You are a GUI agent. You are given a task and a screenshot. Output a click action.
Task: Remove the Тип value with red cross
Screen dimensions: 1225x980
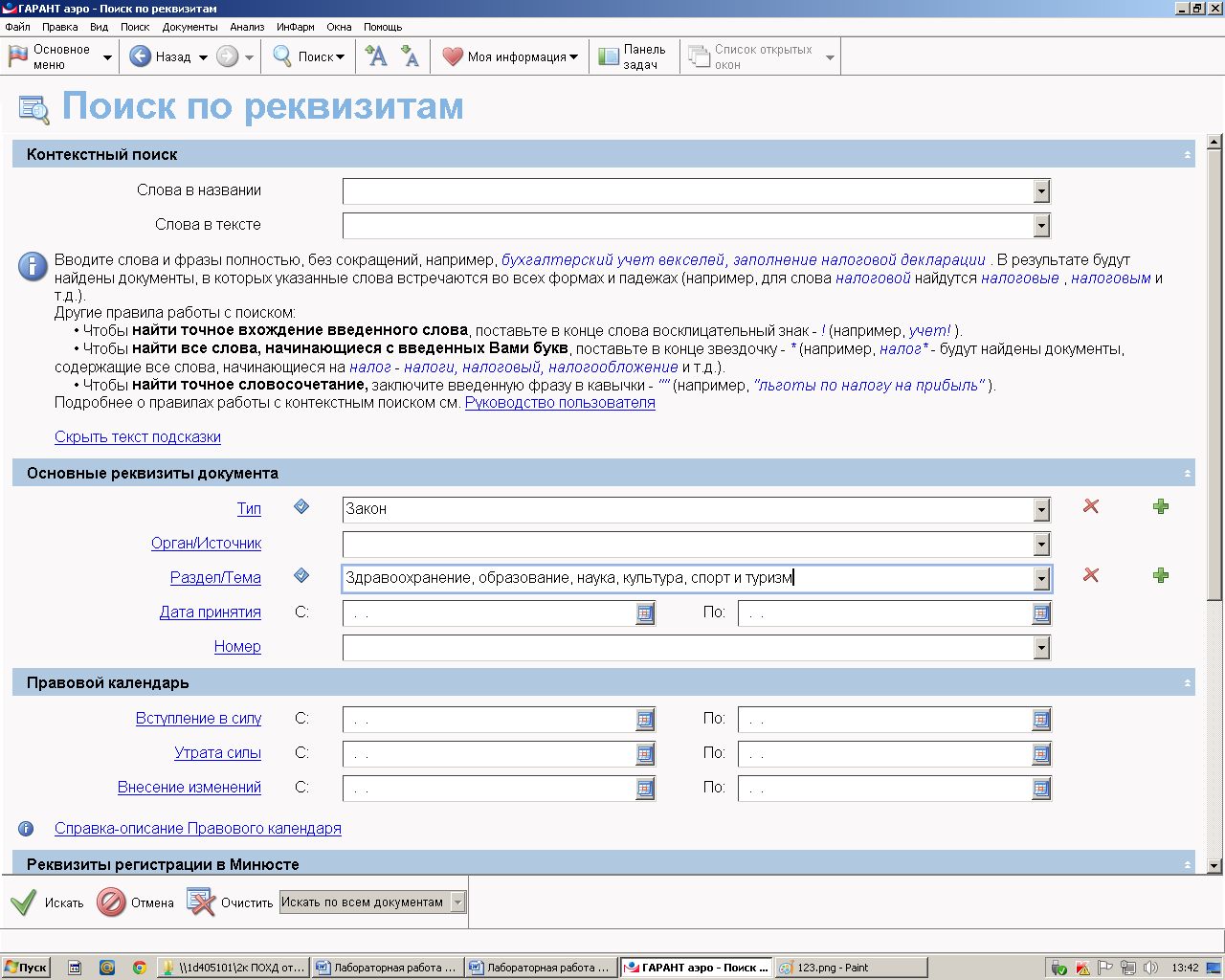[1091, 506]
